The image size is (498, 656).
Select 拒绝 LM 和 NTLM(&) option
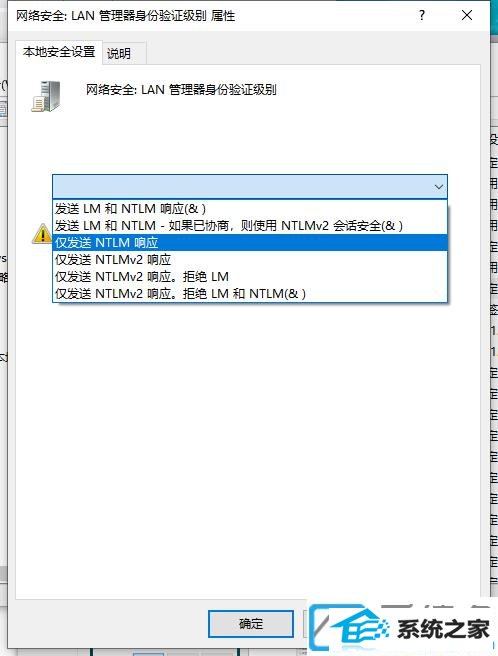click(250, 294)
